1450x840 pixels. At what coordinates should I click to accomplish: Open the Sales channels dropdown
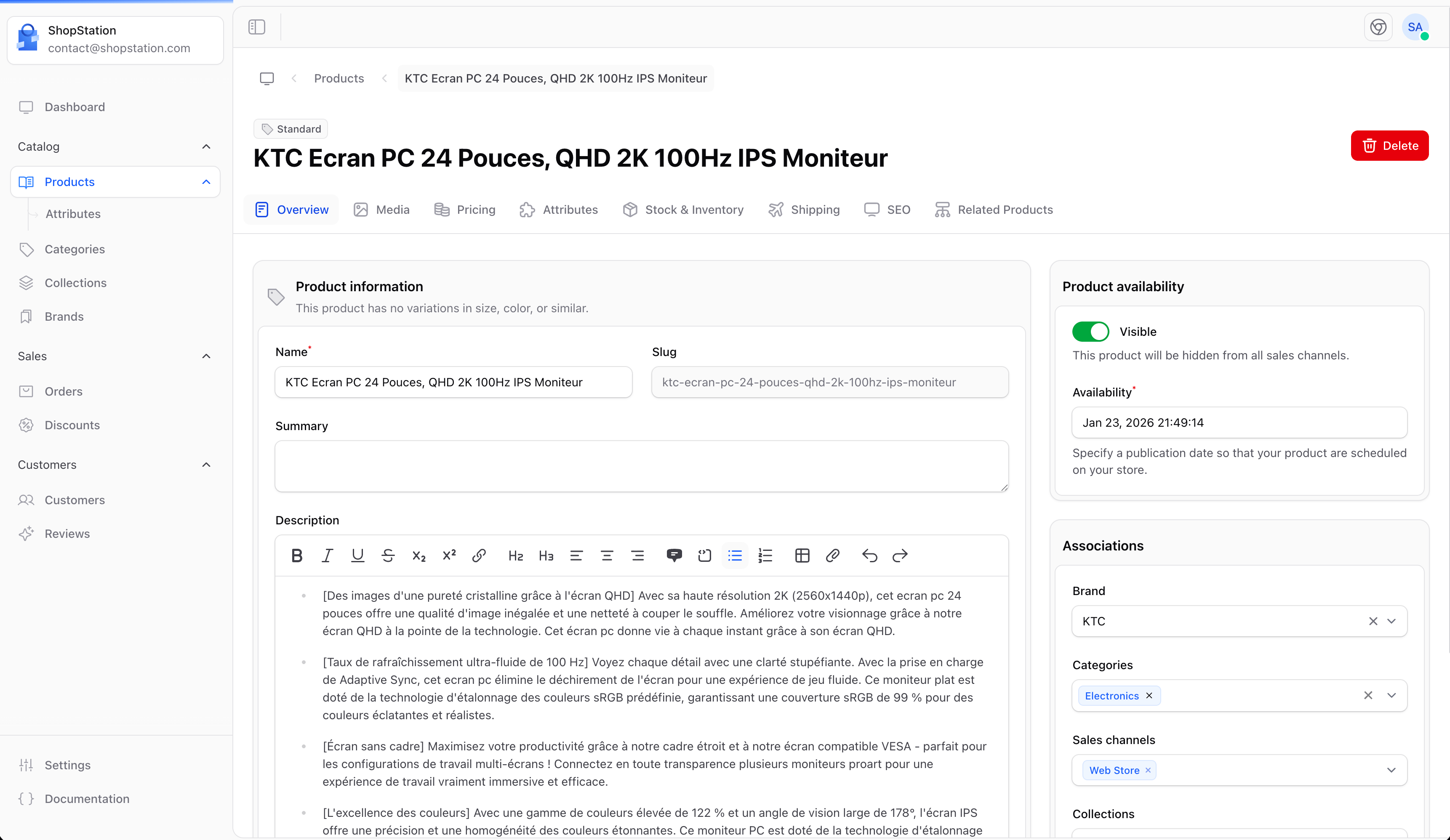1391,771
